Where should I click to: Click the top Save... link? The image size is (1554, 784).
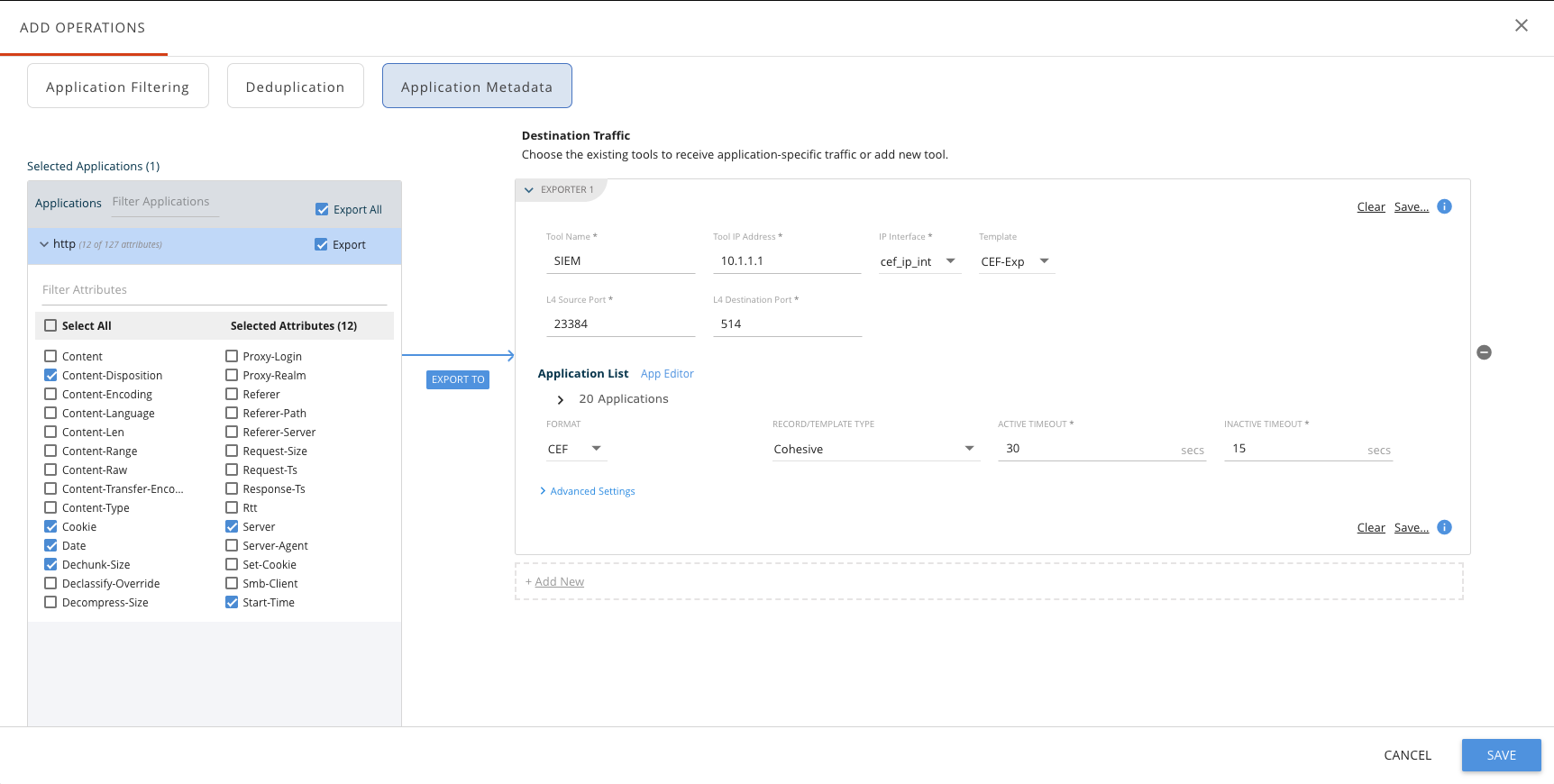pyautogui.click(x=1412, y=206)
